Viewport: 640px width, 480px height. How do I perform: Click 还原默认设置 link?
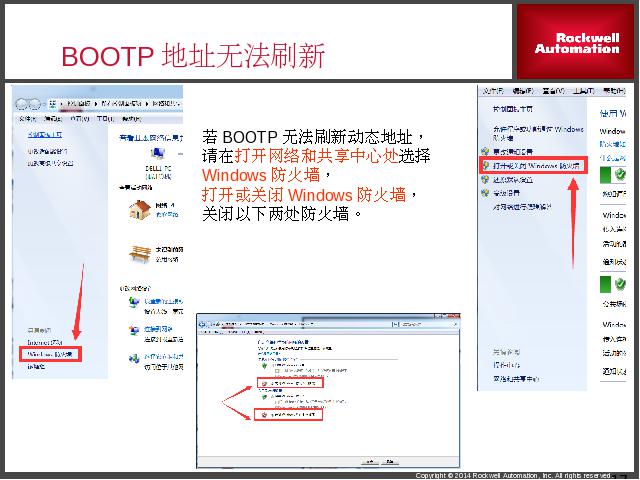point(513,180)
